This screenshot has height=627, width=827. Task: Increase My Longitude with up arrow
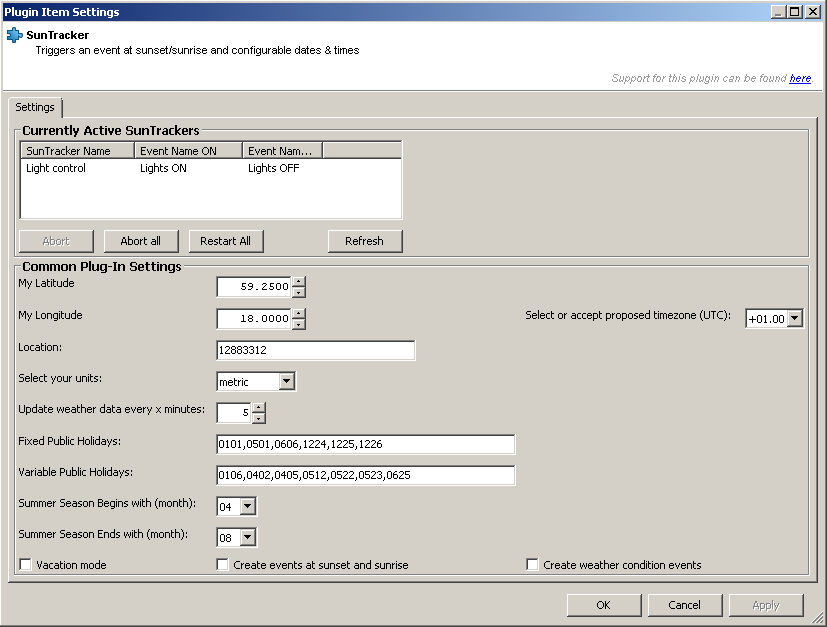(299, 314)
